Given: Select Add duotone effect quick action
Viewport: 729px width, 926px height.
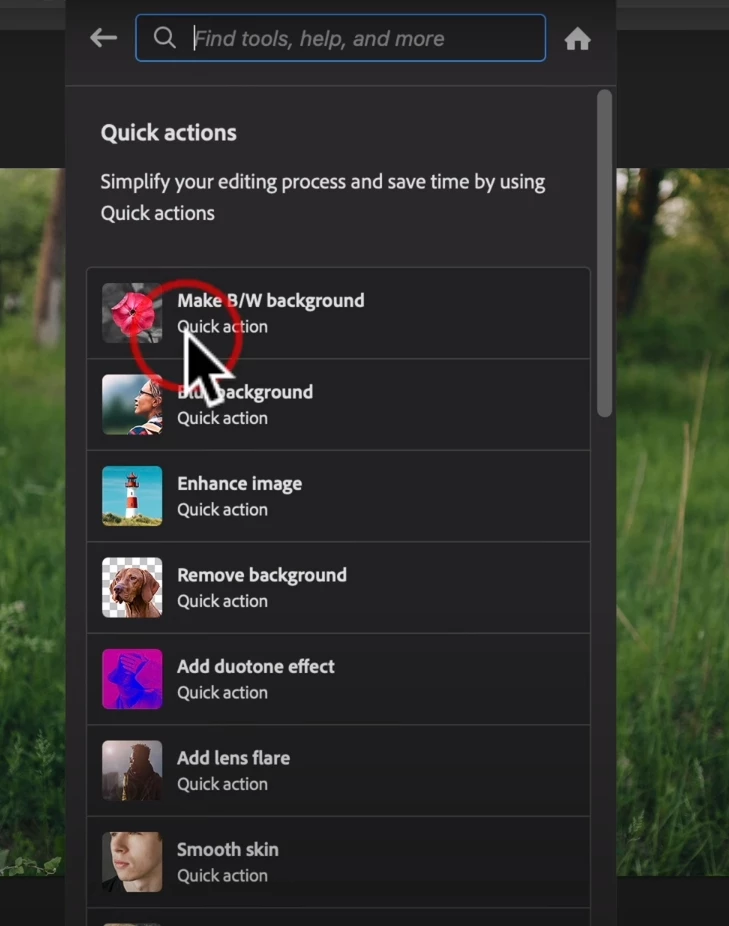Looking at the screenshot, I should tap(339, 679).
